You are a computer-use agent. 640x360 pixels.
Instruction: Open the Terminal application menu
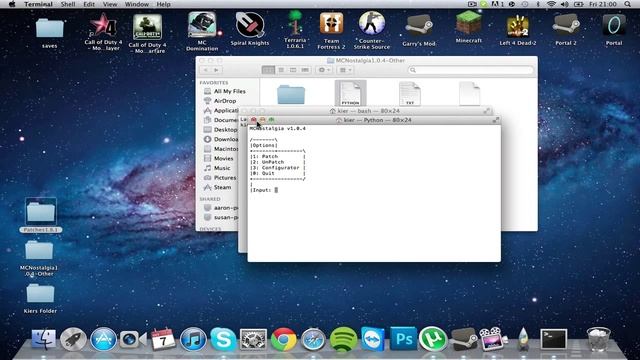tap(38, 4)
